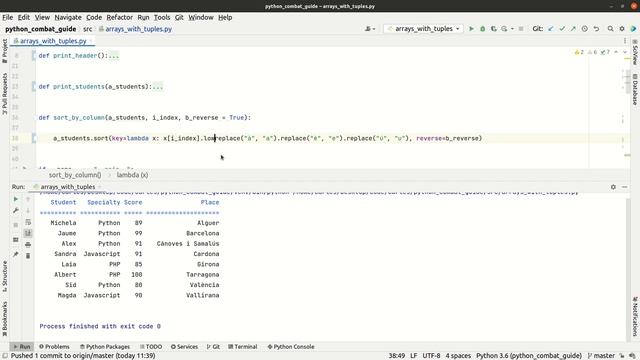640x360 pixels.
Task: Click the up arrow in the Run console
Action: [28, 199]
